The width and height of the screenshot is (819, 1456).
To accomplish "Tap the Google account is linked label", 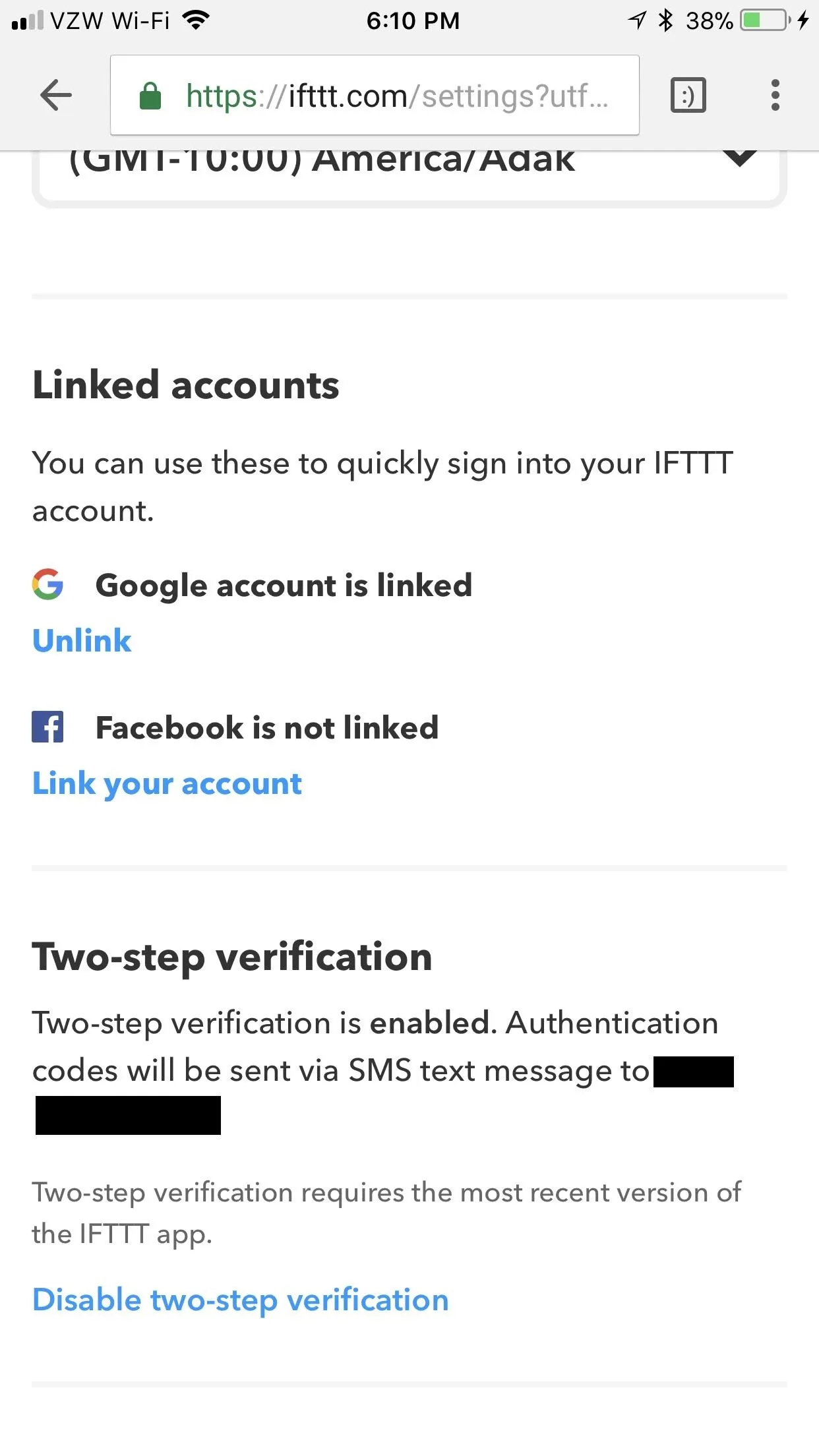I will pyautogui.click(x=284, y=586).
